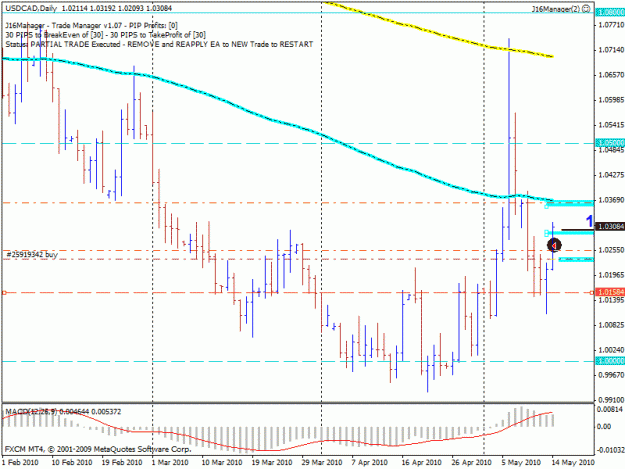
Task: Click the 1.02550 price scale value
Action: coord(611,250)
